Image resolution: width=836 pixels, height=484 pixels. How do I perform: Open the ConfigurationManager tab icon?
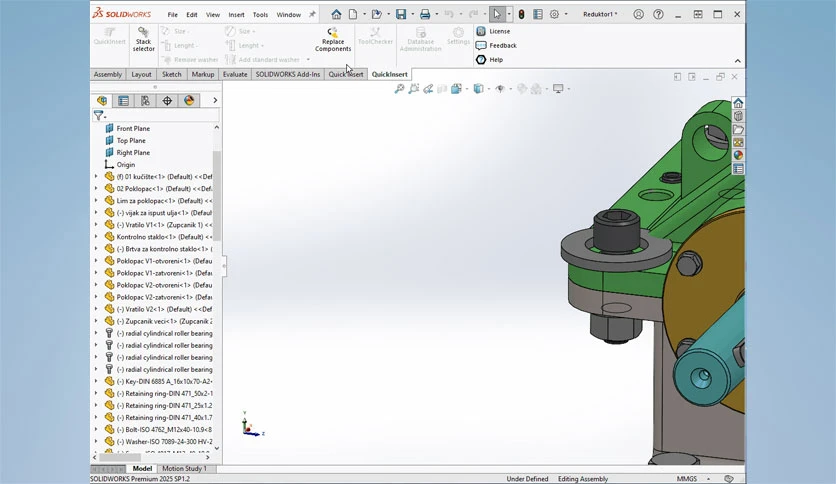(x=145, y=100)
